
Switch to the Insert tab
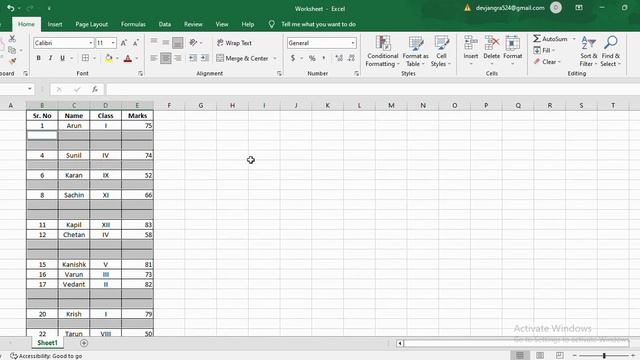pyautogui.click(x=55, y=24)
